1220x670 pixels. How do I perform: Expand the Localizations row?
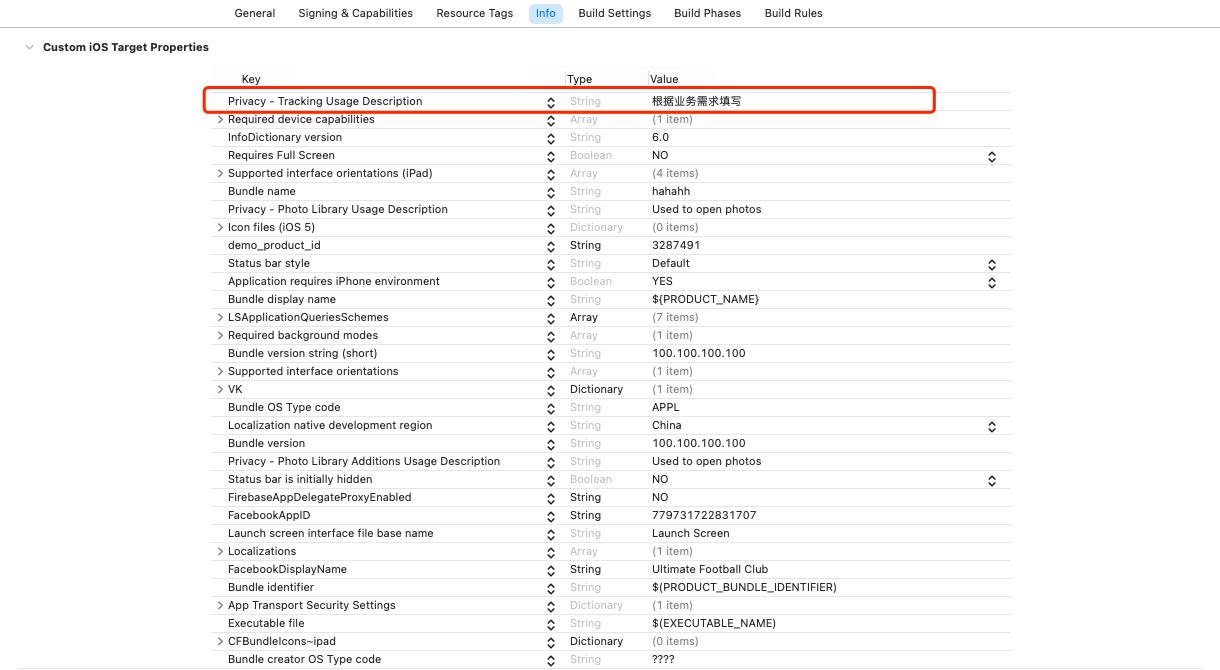tap(221, 551)
